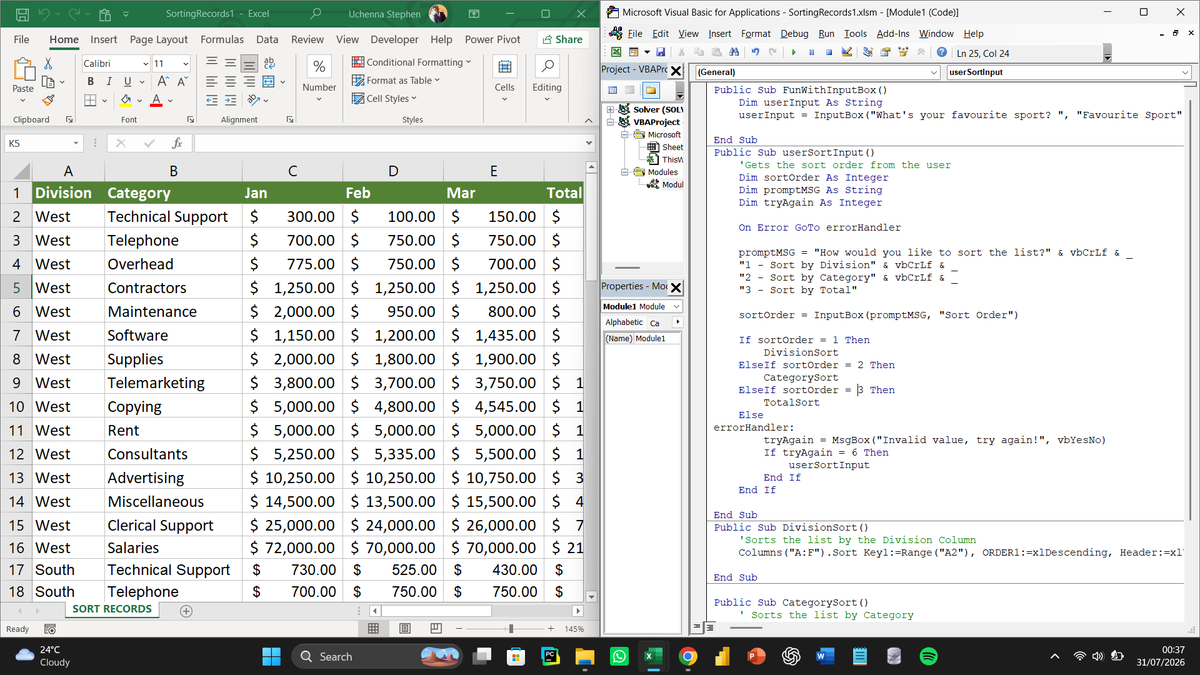Open the Number format dropdown
1200x675 pixels.
(319, 99)
